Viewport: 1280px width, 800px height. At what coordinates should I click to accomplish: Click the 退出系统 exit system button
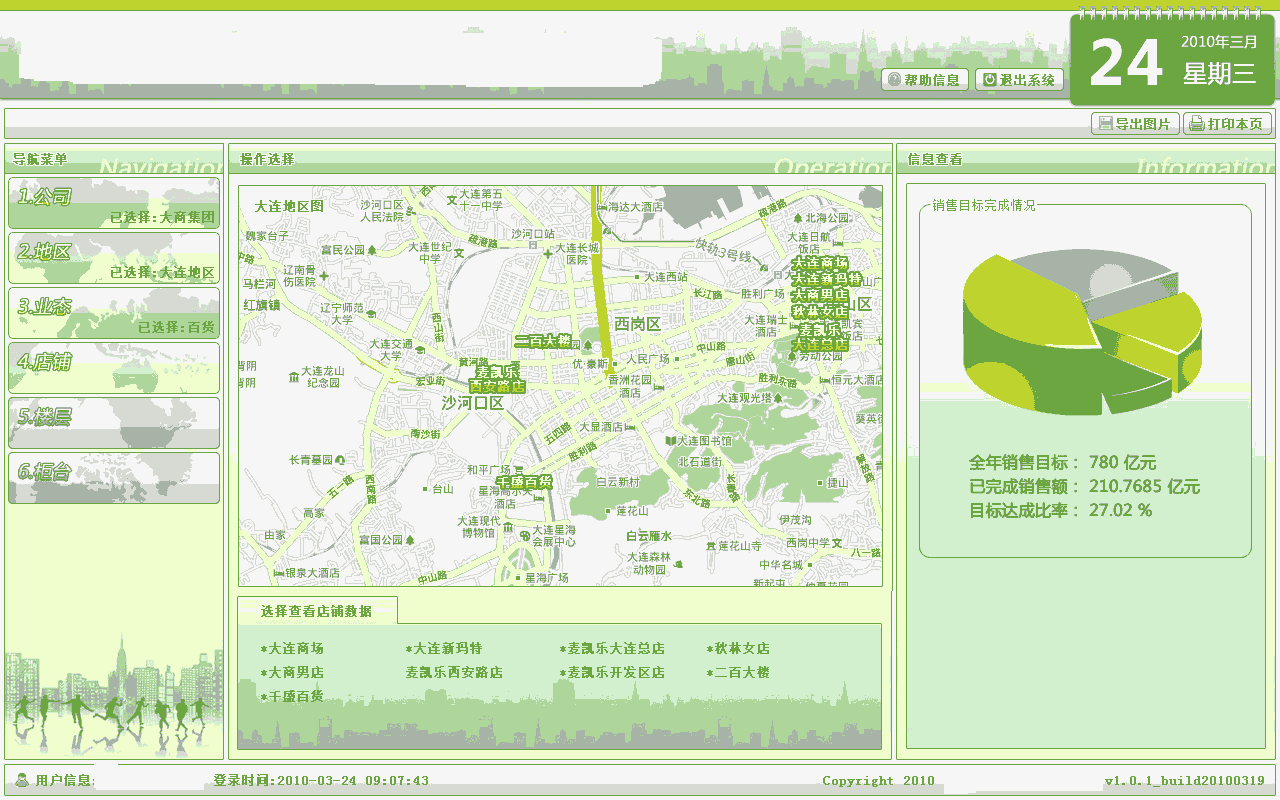click(1019, 80)
